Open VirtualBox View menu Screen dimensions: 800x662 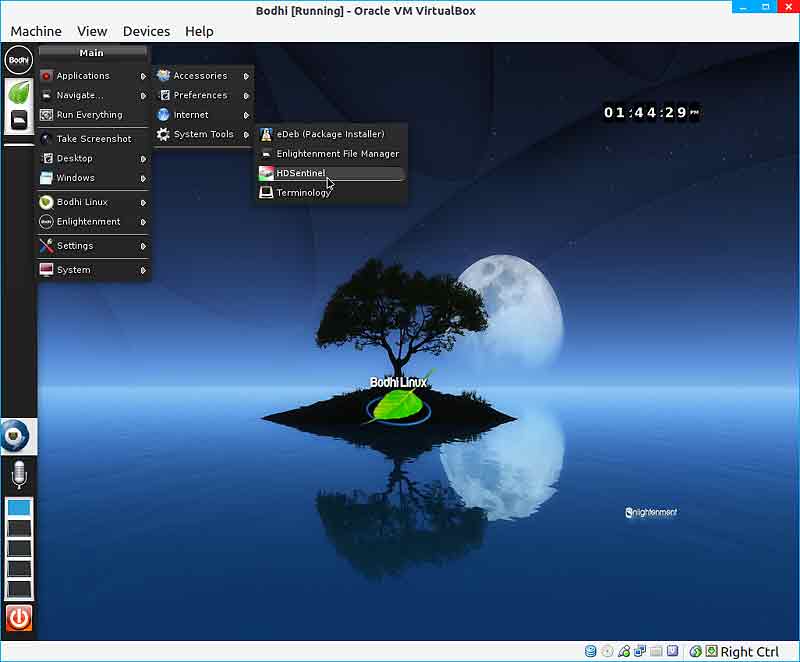pyautogui.click(x=92, y=32)
